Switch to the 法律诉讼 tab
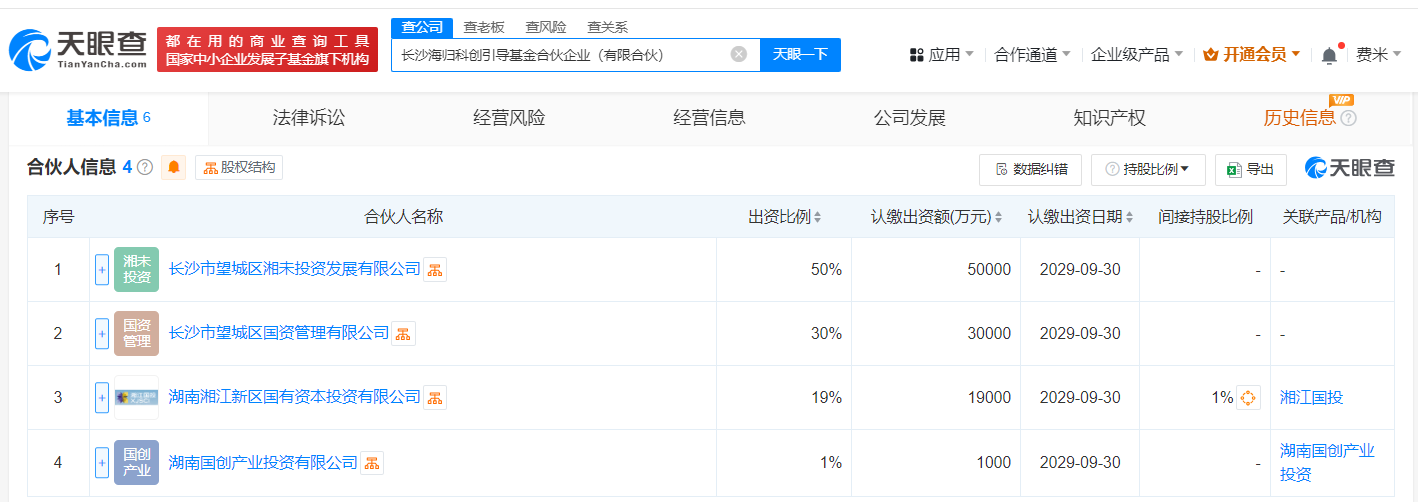The height and width of the screenshot is (502, 1418). pos(309,118)
